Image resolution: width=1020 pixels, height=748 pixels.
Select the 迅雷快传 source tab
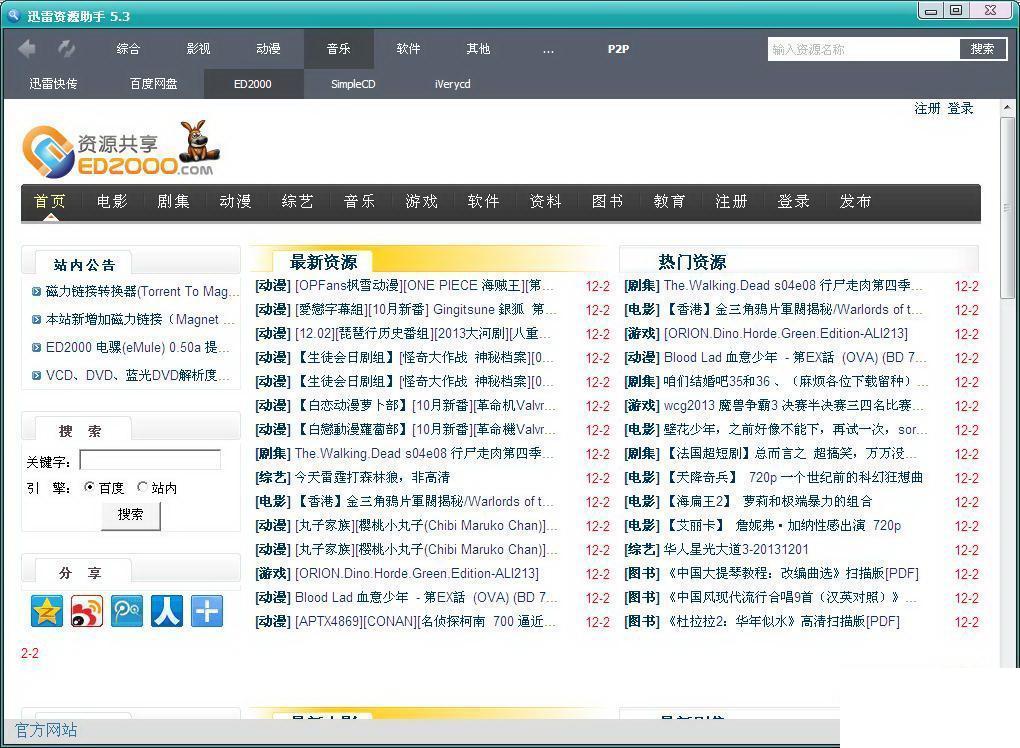pyautogui.click(x=53, y=84)
